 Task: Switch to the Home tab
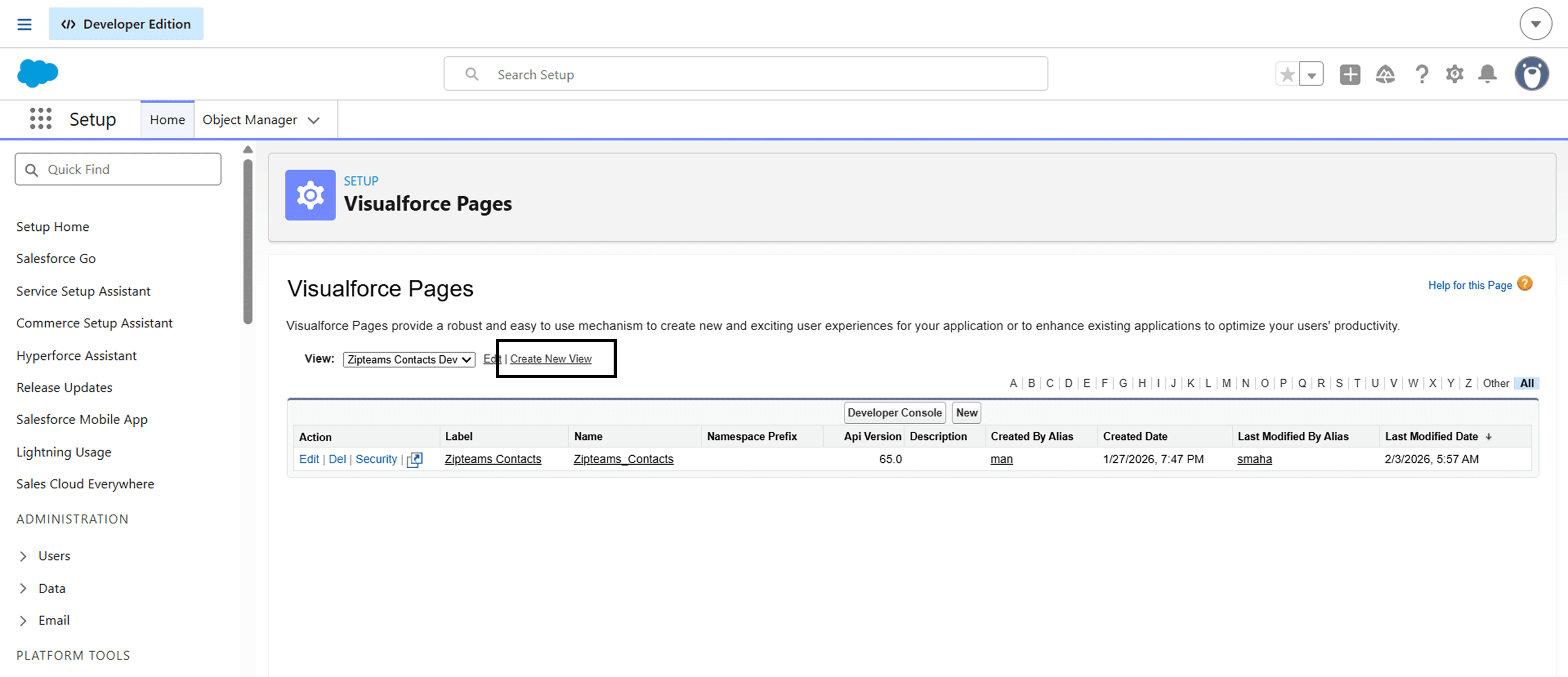click(168, 120)
